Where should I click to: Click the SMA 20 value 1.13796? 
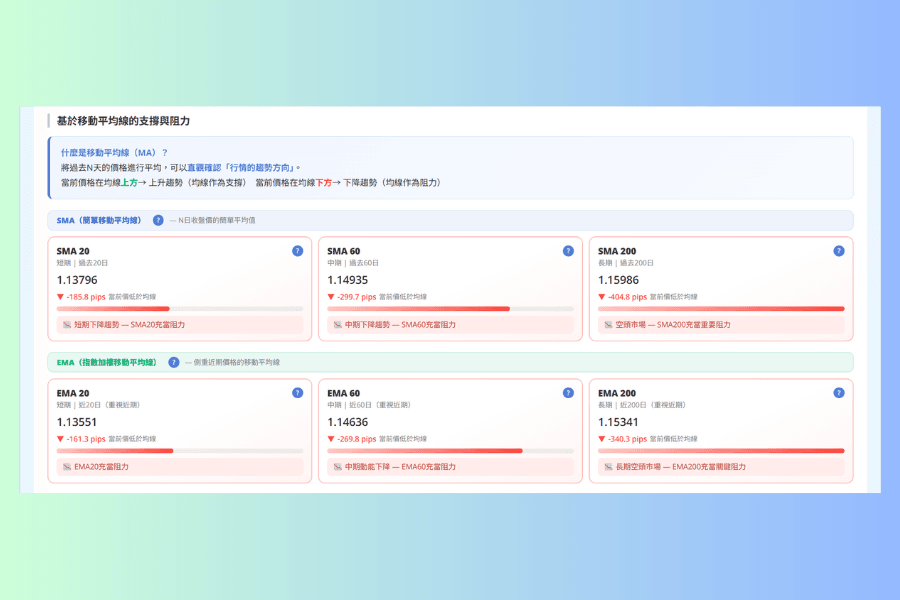click(77, 280)
